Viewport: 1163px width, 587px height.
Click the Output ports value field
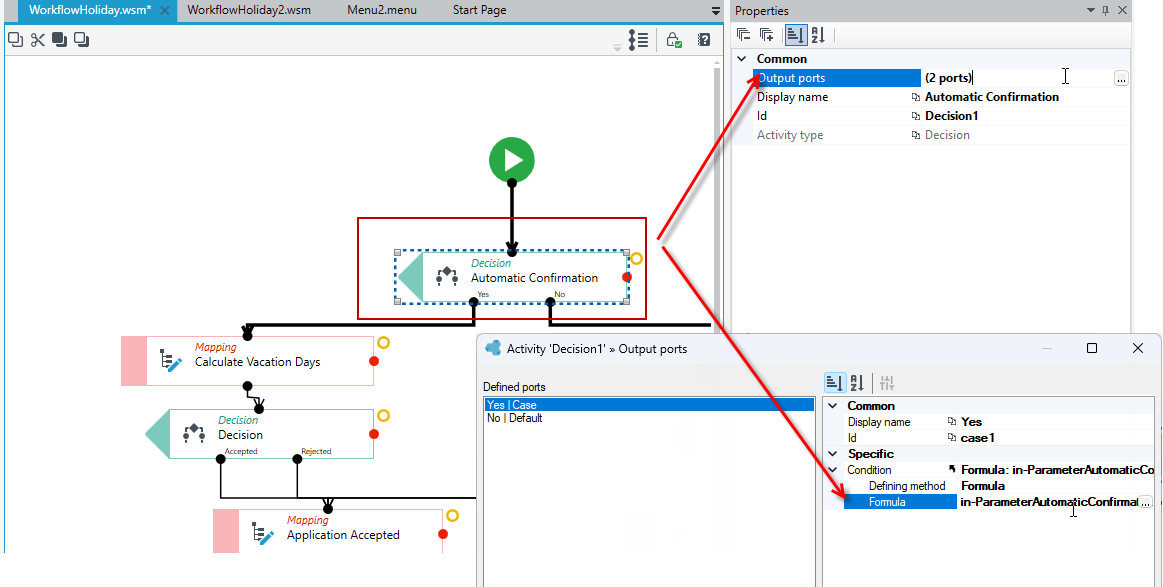(1016, 78)
